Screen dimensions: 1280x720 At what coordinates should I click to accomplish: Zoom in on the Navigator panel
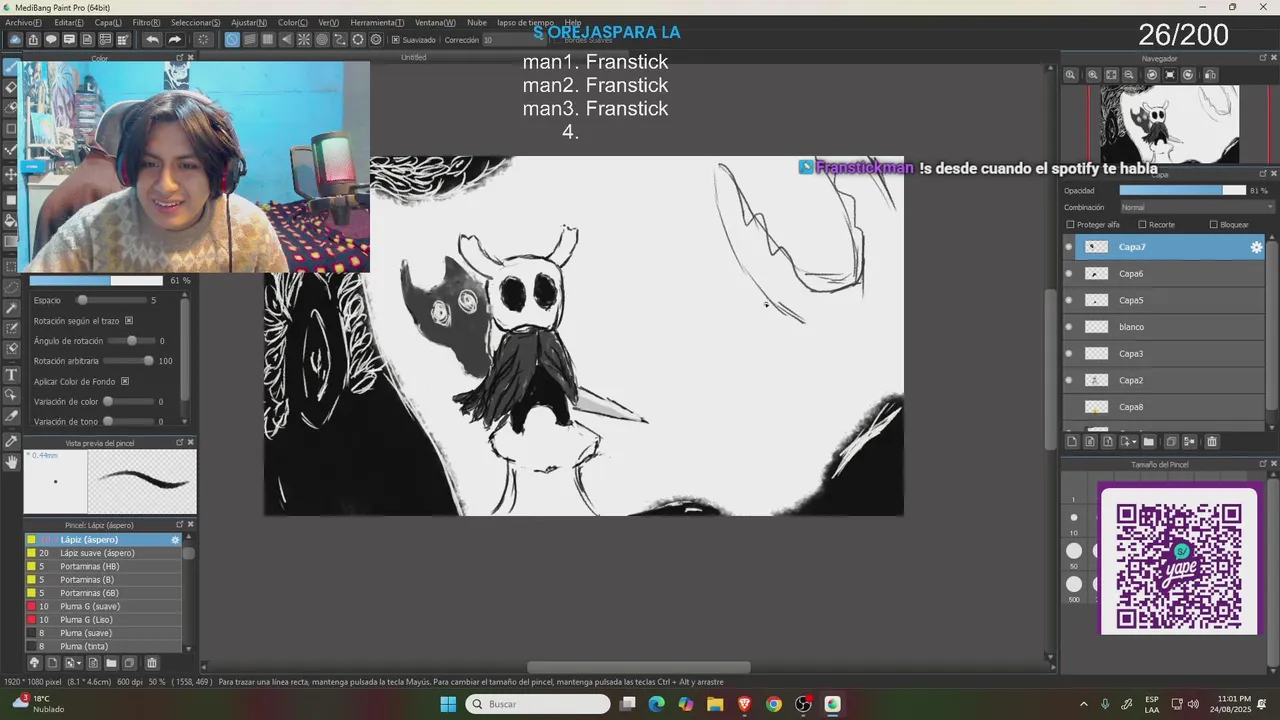point(1093,75)
